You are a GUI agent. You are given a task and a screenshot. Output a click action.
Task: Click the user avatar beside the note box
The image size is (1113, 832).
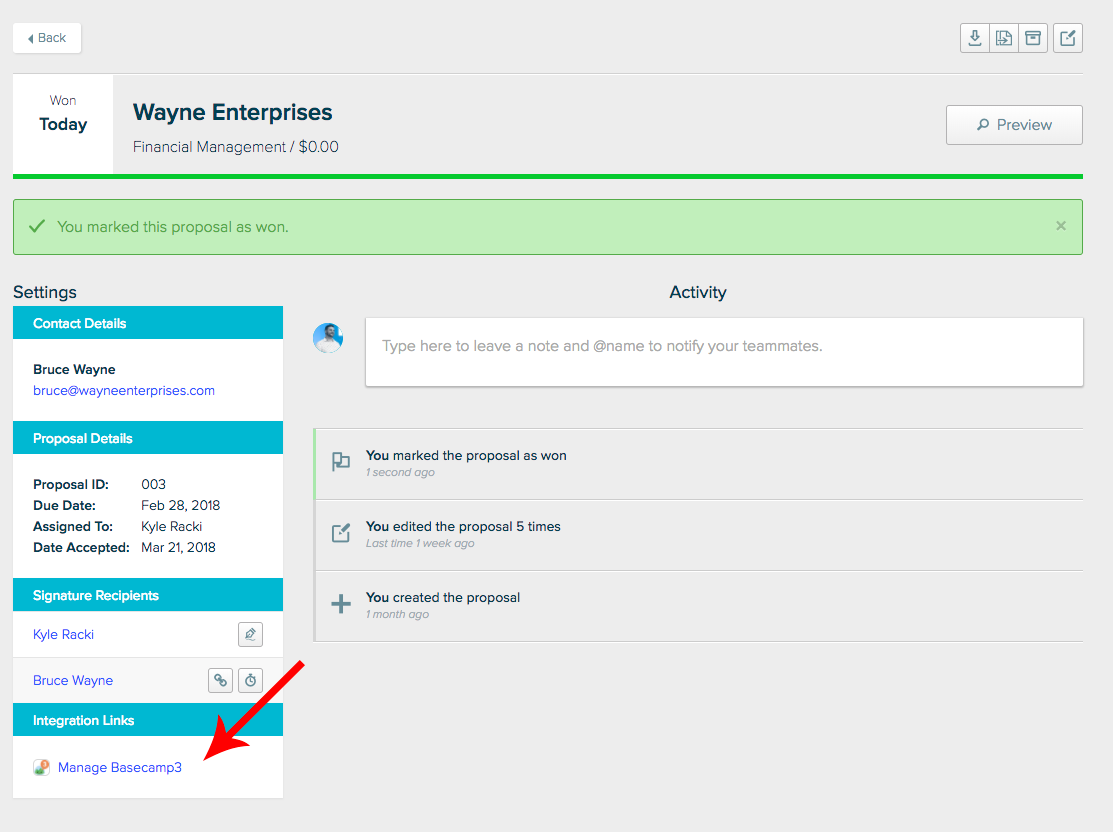click(328, 338)
